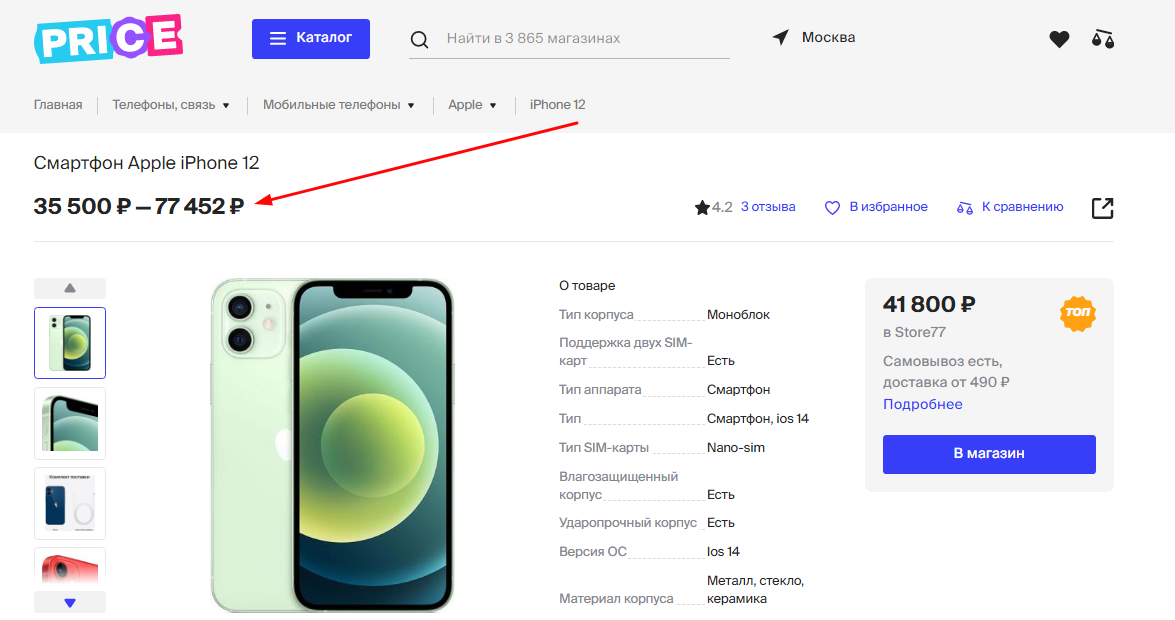Move thumbnail list down with blue arrow
Image resolution: width=1175 pixels, height=620 pixels.
point(70,603)
